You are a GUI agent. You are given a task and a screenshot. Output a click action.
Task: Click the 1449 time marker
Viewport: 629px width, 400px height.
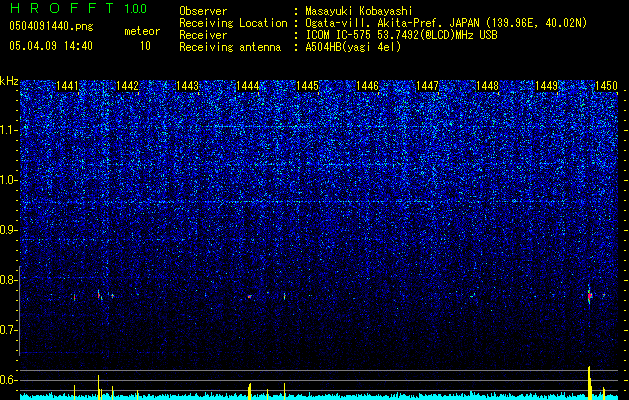click(x=547, y=86)
